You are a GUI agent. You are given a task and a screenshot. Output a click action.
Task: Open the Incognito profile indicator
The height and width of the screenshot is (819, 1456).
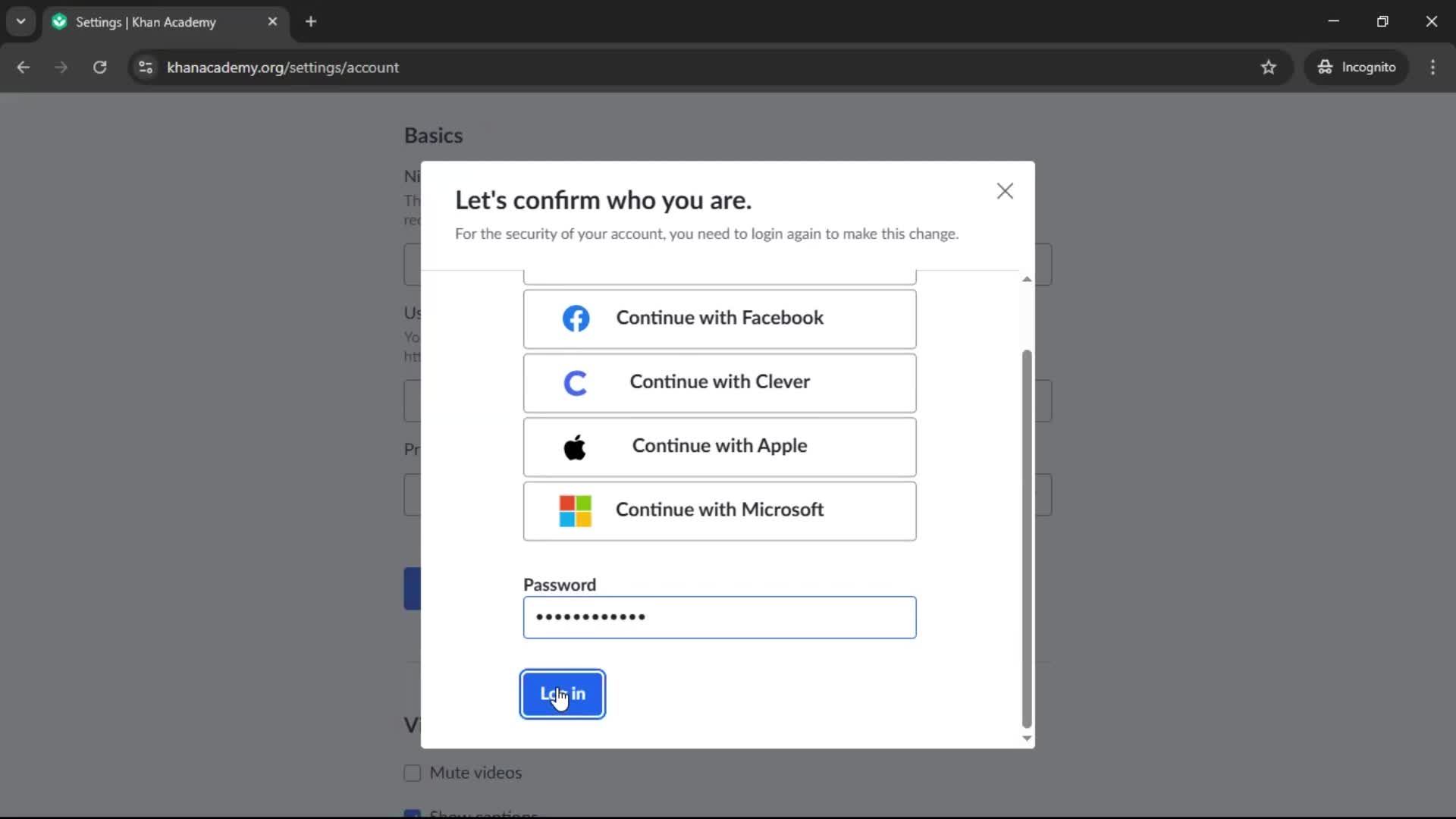point(1357,67)
